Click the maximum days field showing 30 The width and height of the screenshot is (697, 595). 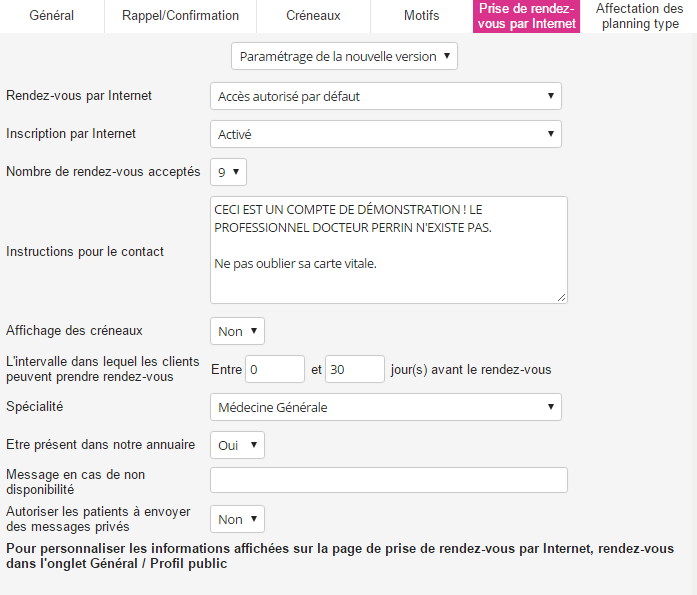tap(355, 369)
